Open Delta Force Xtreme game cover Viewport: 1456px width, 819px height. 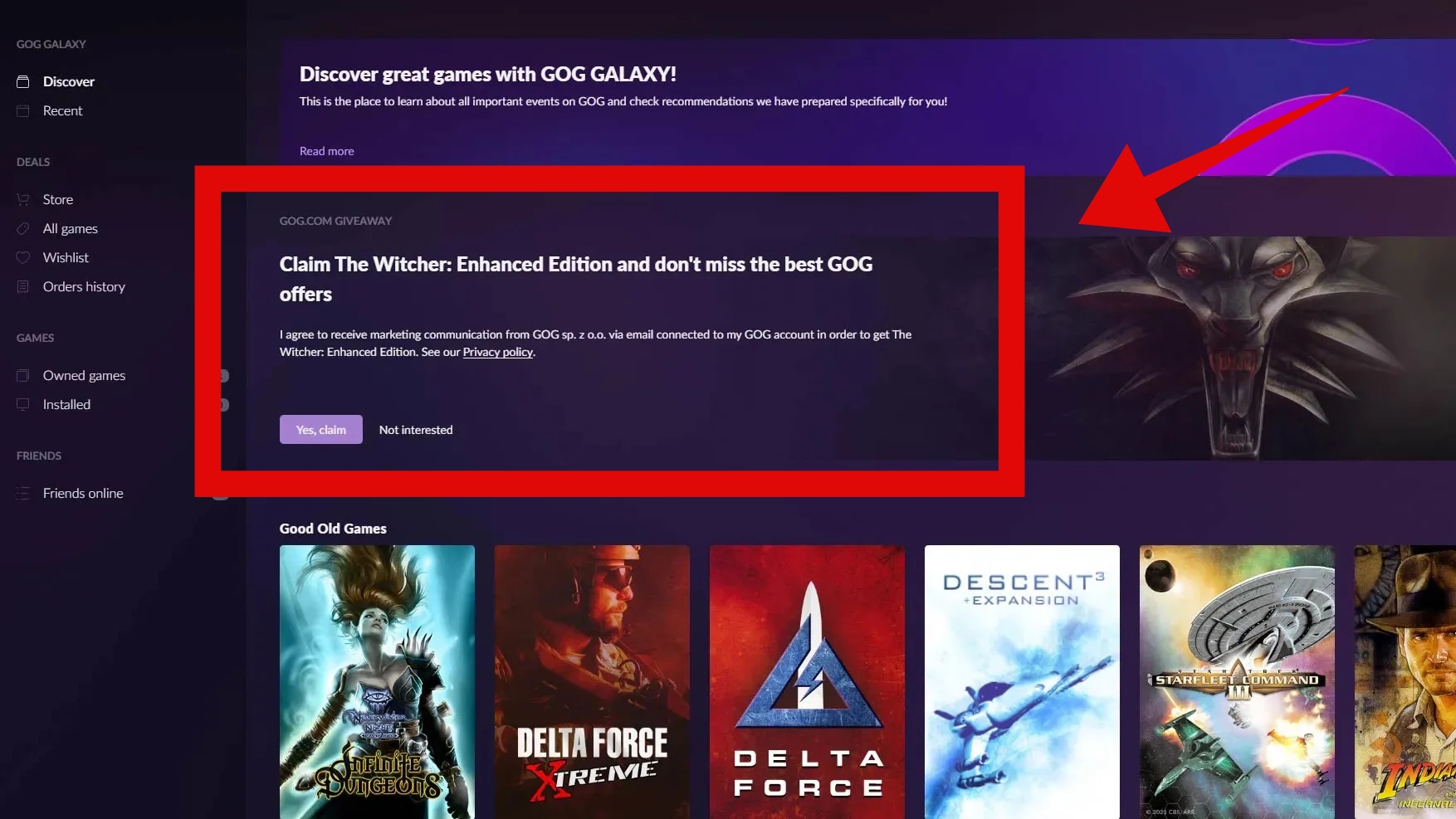point(592,682)
